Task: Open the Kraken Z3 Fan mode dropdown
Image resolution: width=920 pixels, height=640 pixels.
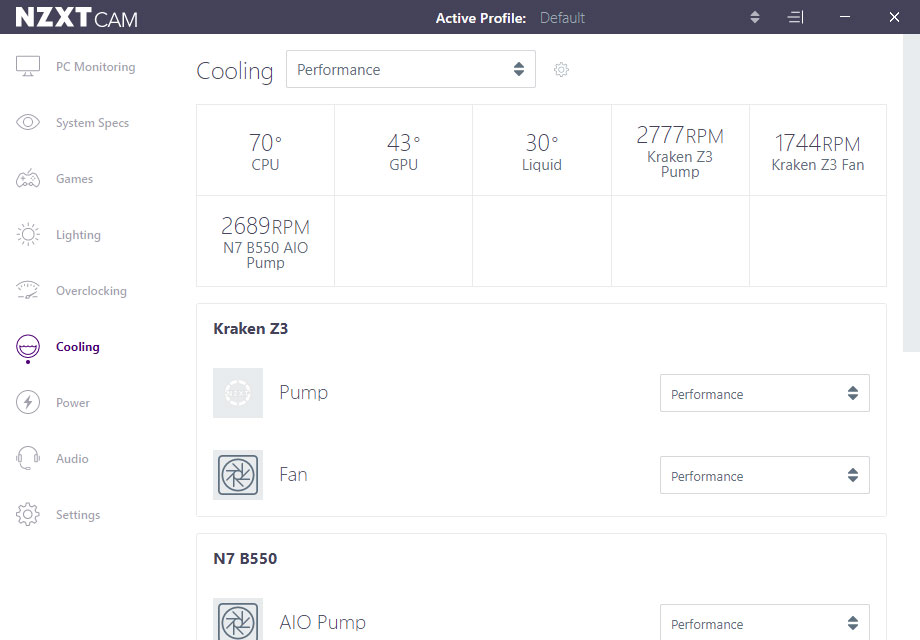Action: tap(765, 475)
